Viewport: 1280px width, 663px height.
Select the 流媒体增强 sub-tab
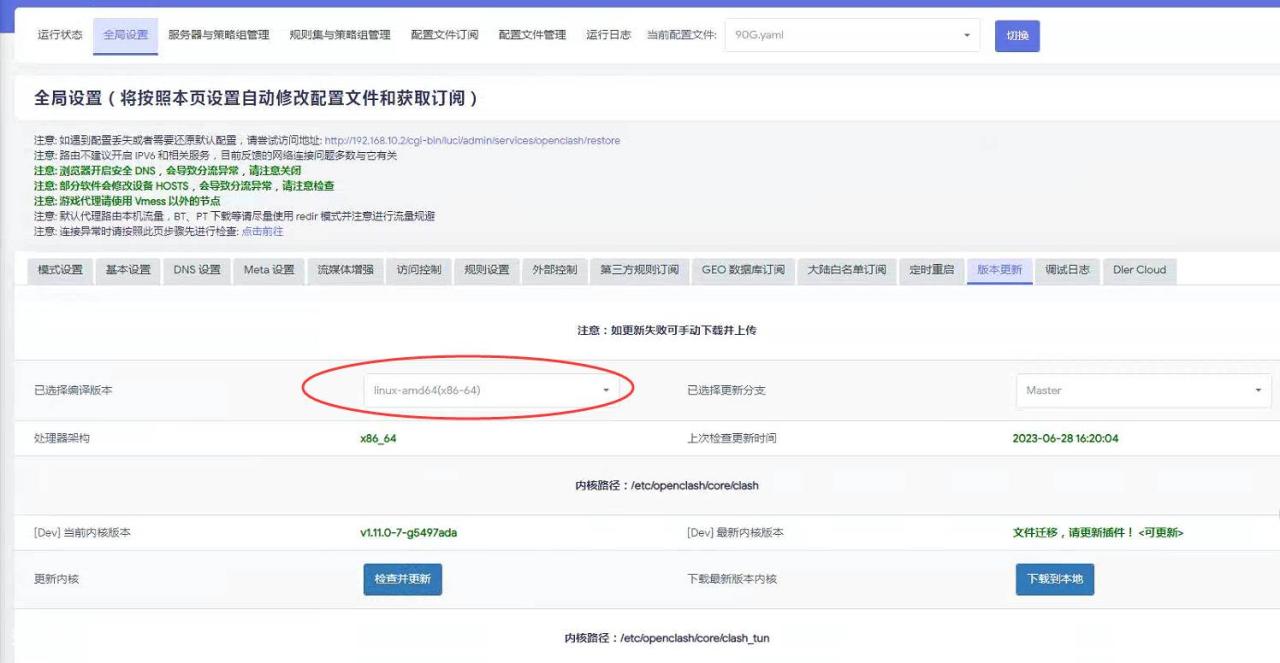pyautogui.click(x=345, y=270)
